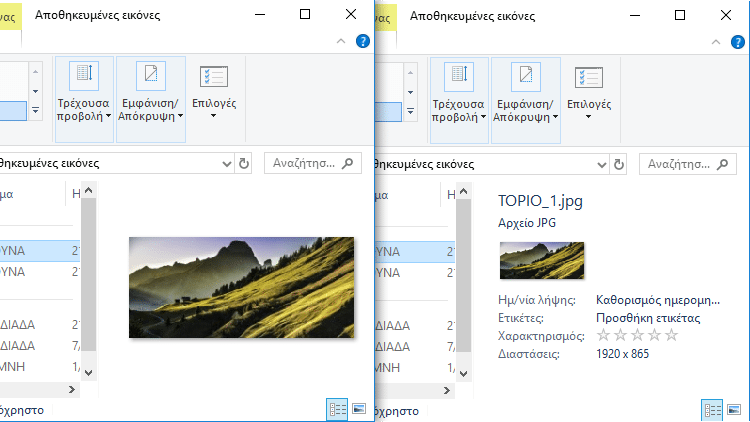Click the help icon in left window

(x=363, y=41)
